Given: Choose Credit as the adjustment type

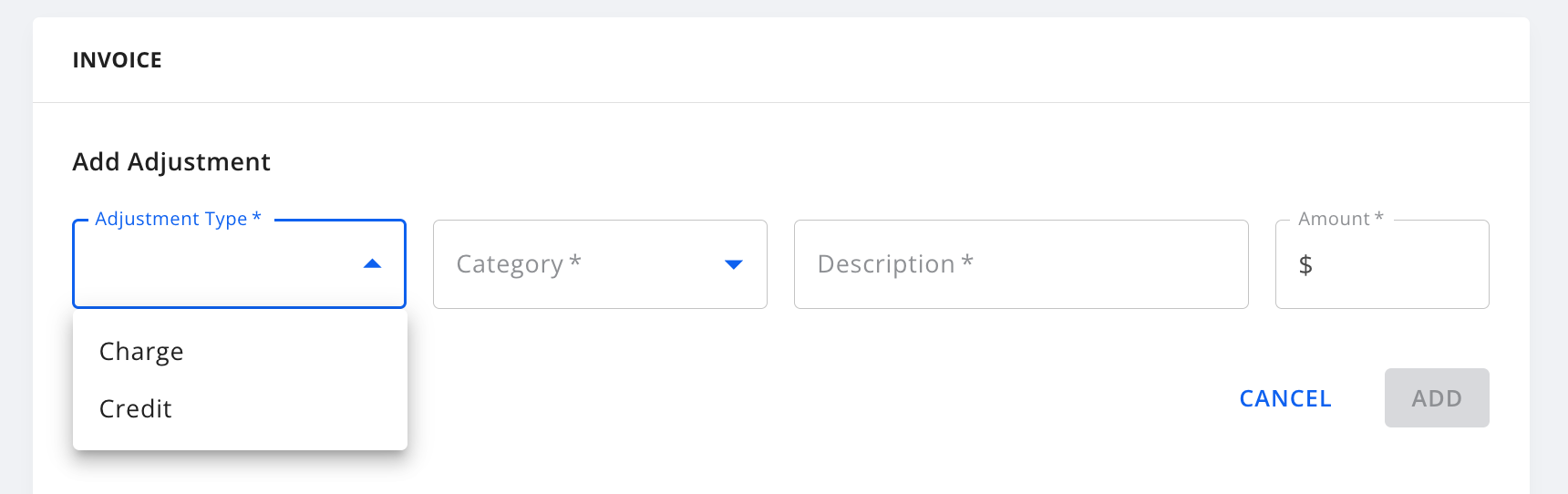Looking at the screenshot, I should (136, 409).
